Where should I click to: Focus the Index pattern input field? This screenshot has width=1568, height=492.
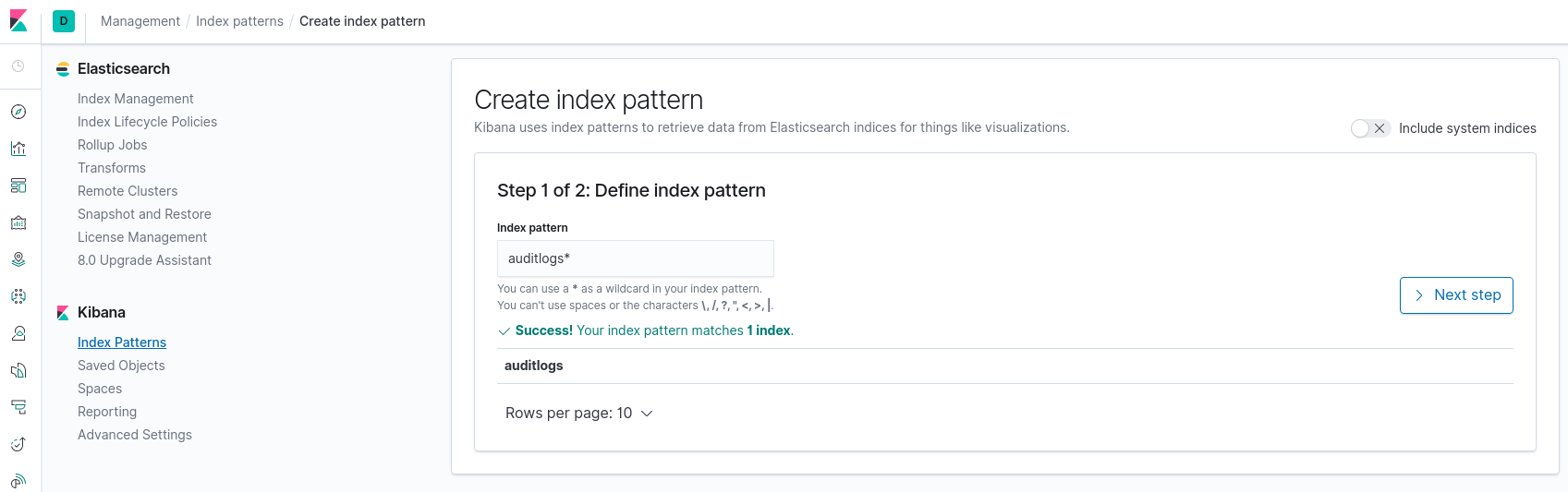pyautogui.click(x=636, y=258)
